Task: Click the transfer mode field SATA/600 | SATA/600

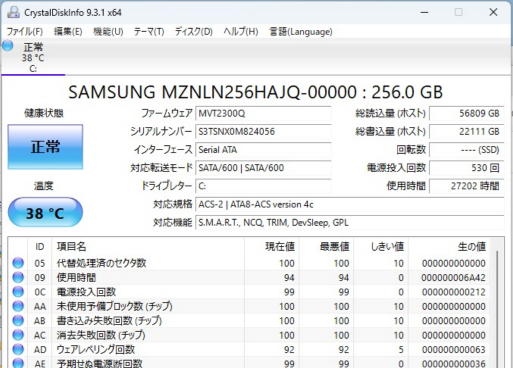Action: (263, 168)
